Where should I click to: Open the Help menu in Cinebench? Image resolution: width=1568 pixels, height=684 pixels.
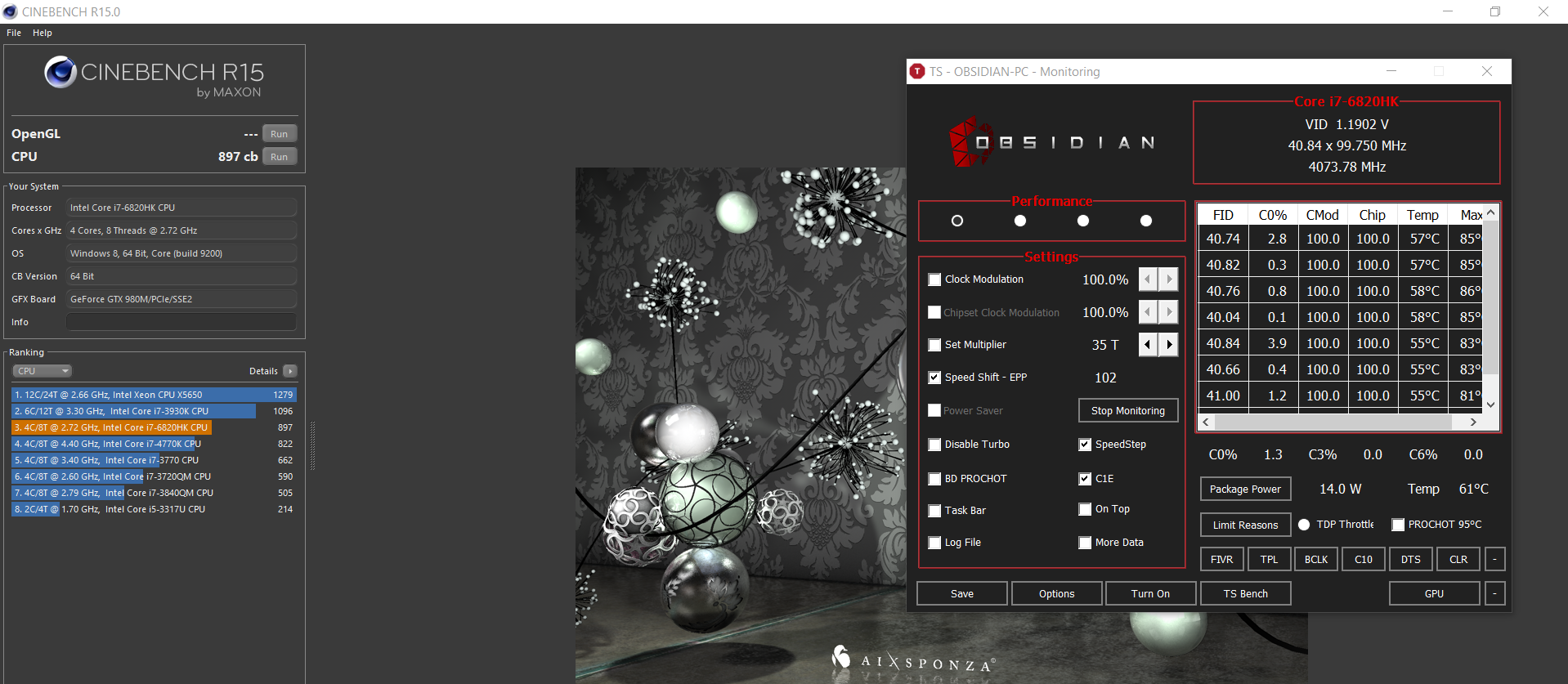click(43, 33)
